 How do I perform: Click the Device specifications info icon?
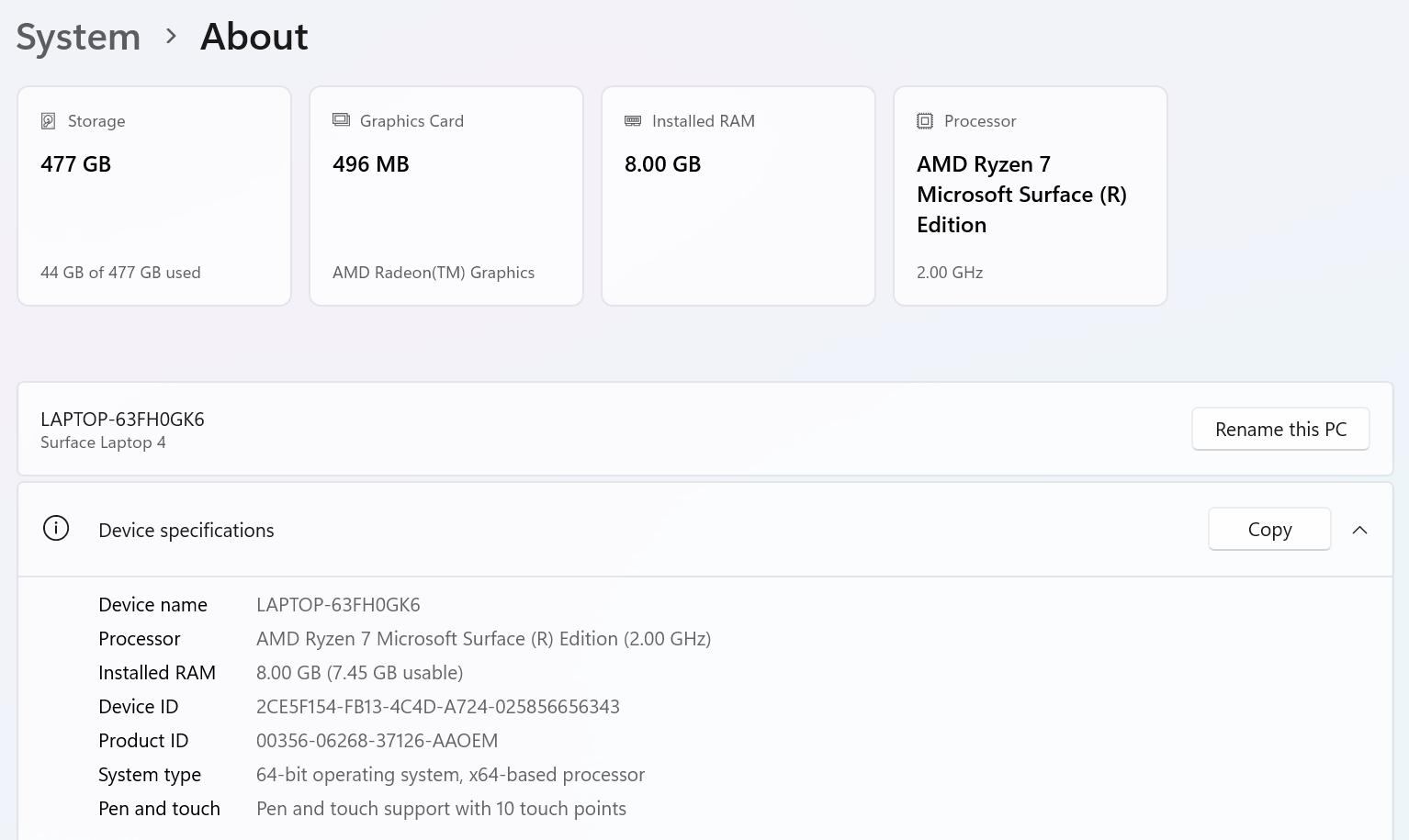56,529
